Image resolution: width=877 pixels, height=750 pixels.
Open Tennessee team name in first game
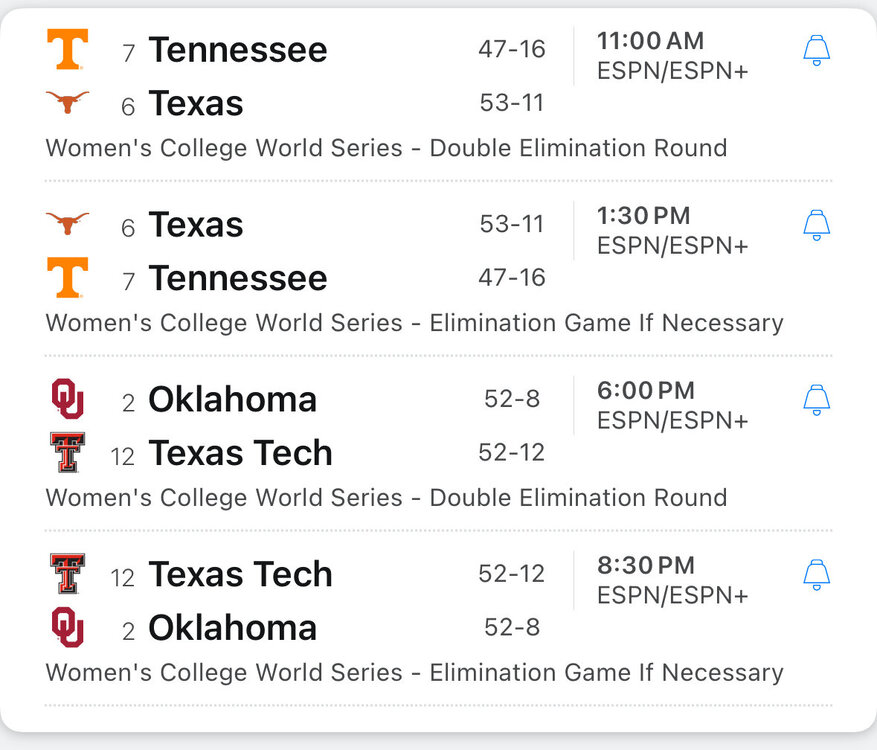click(238, 50)
